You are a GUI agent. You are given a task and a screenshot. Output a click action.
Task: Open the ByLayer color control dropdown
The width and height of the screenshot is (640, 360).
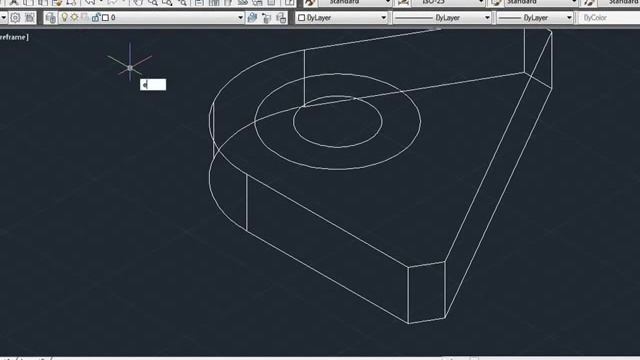click(341, 18)
